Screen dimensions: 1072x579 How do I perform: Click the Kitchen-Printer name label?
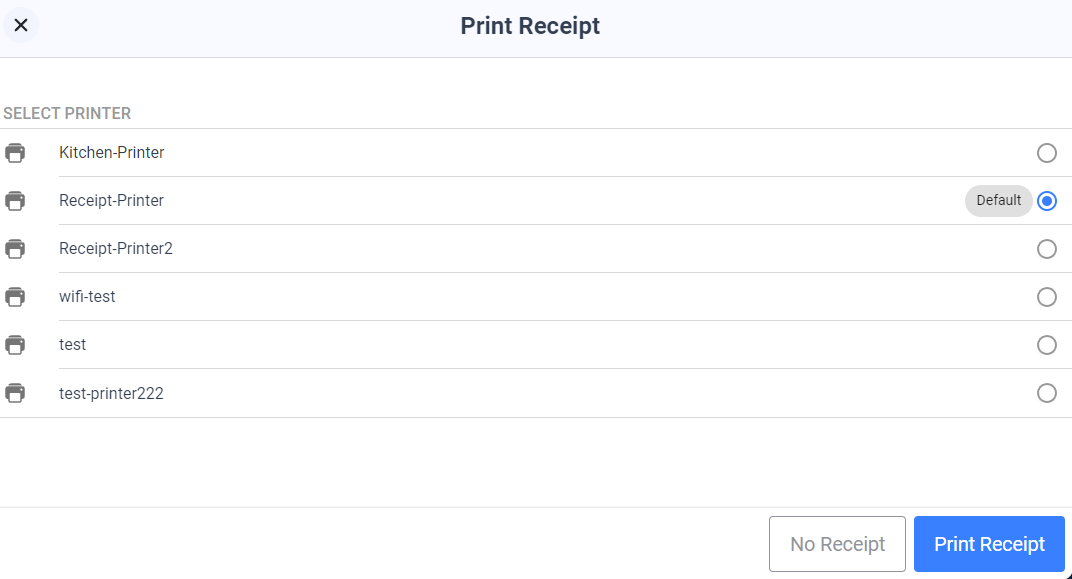111,152
